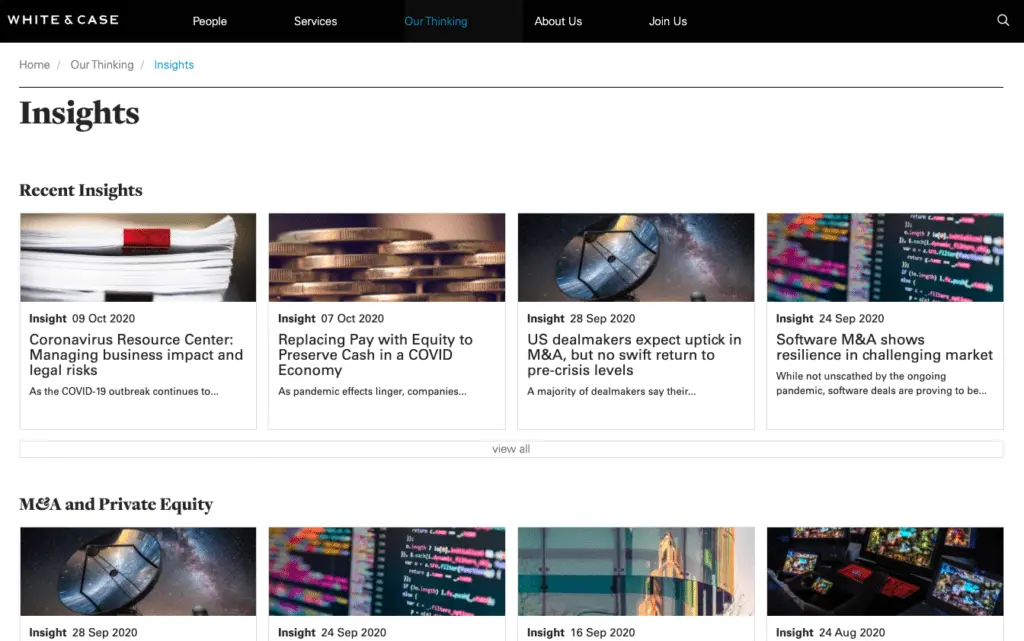This screenshot has width=1024, height=641.
Task: Read US dealmakers expect uptick in M&A article
Action: pyautogui.click(x=634, y=354)
